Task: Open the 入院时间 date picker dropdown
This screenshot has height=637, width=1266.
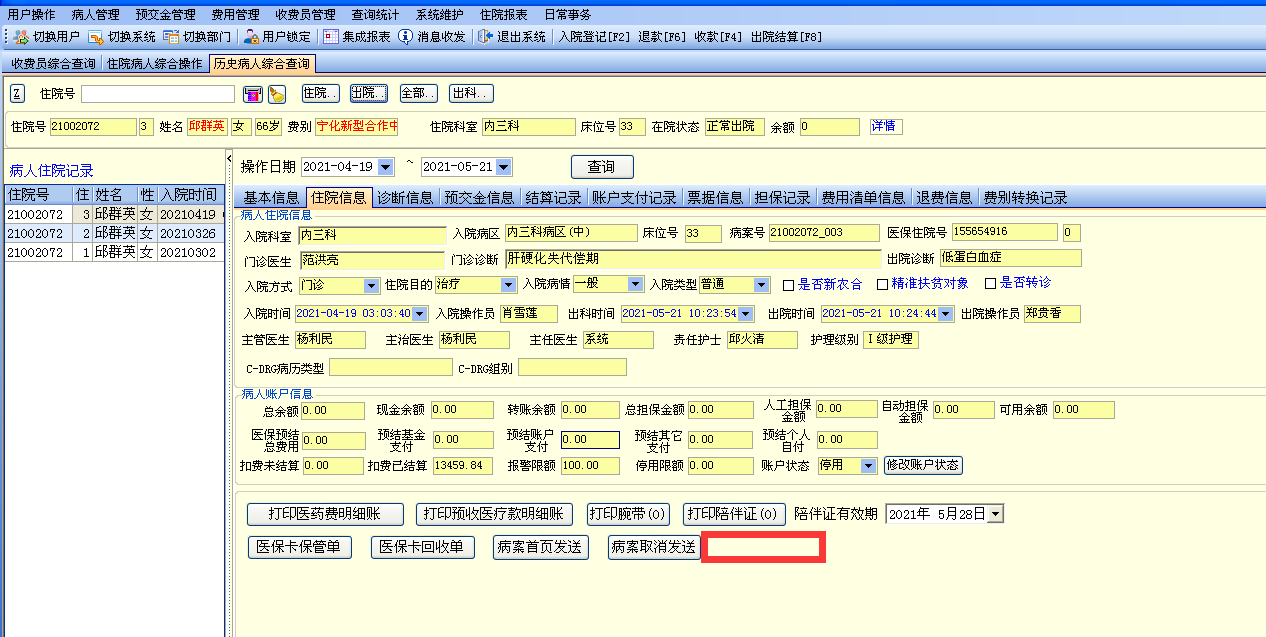Action: coord(420,314)
